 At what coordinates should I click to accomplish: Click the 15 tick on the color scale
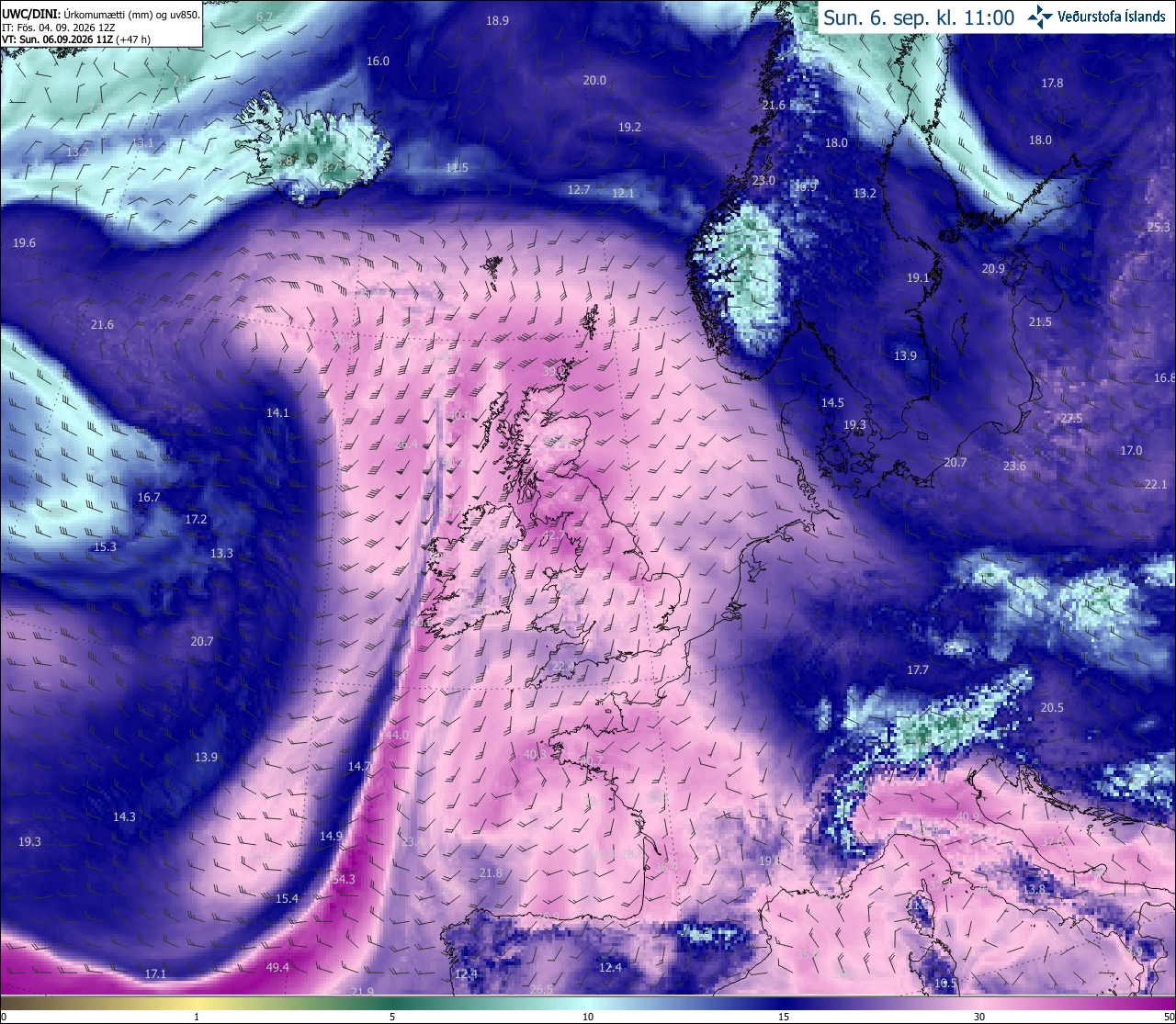tap(784, 1017)
